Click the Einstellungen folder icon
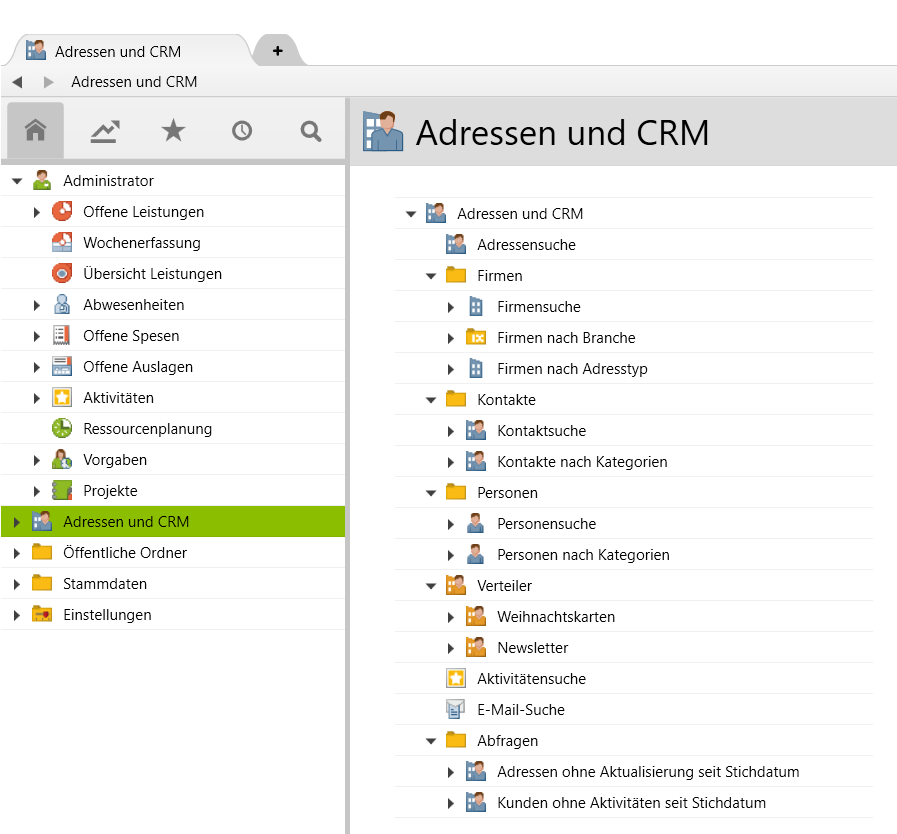 tap(42, 614)
